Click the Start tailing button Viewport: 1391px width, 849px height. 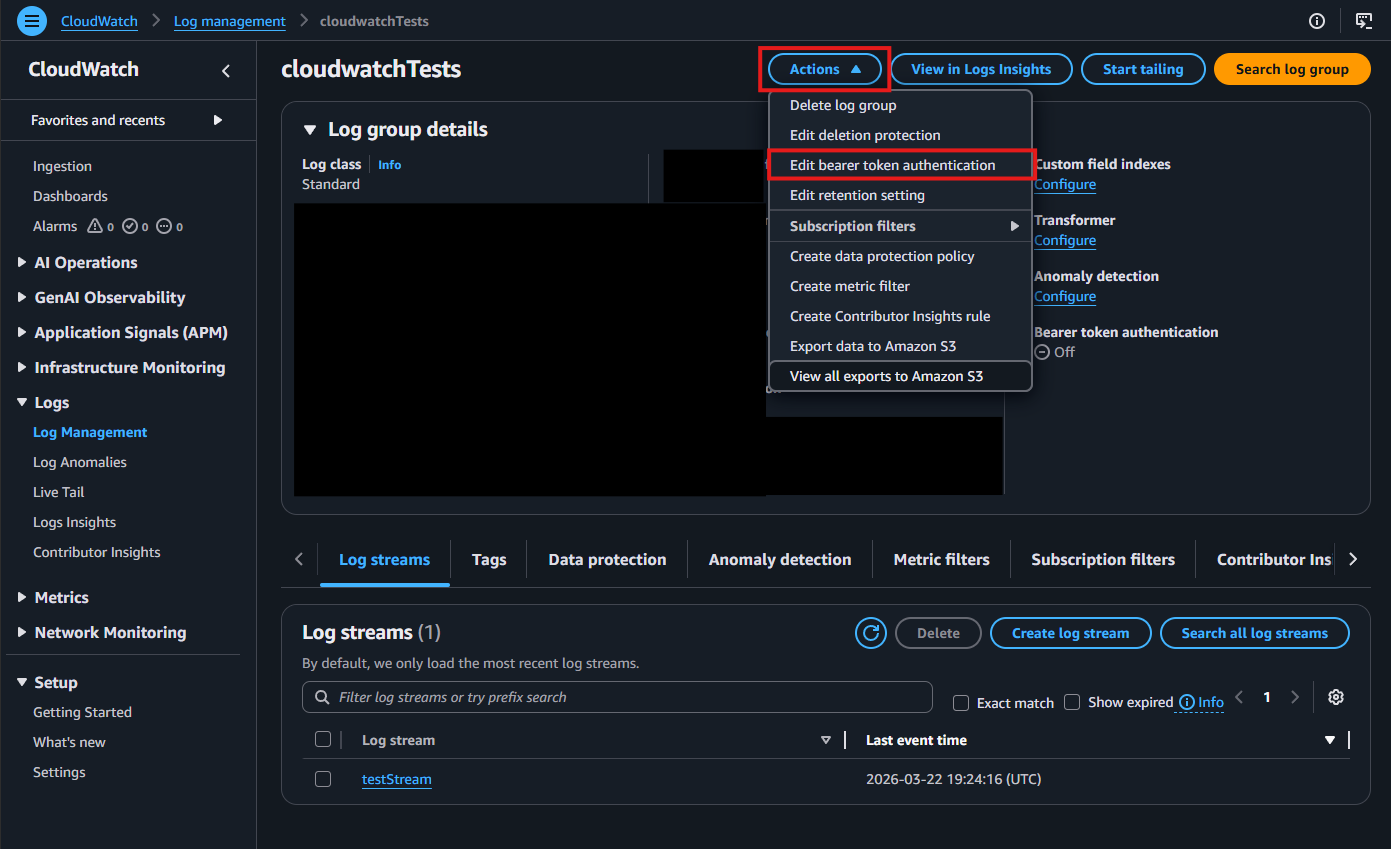(1143, 69)
